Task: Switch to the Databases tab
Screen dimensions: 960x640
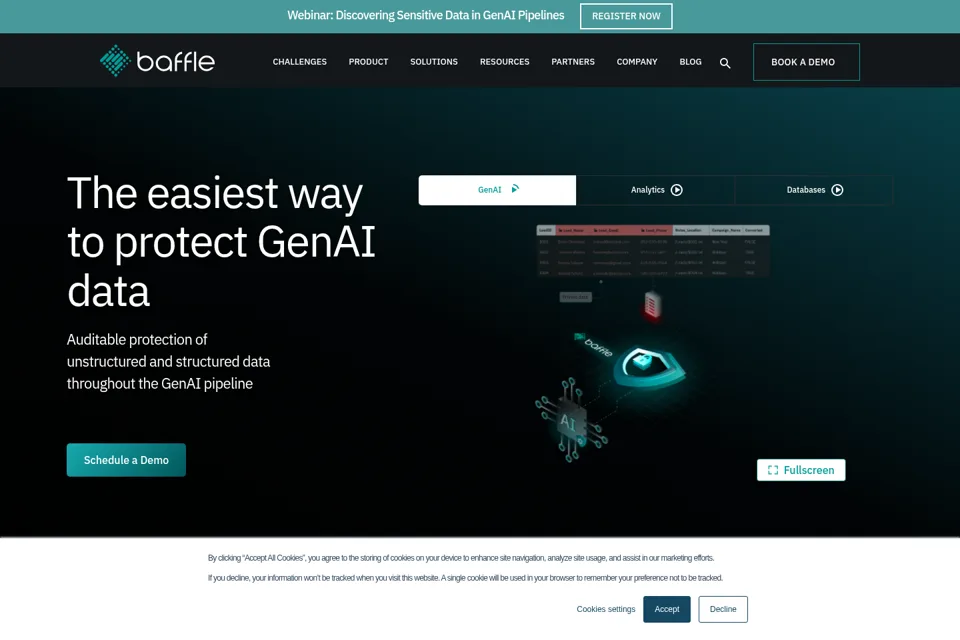Action: click(814, 190)
